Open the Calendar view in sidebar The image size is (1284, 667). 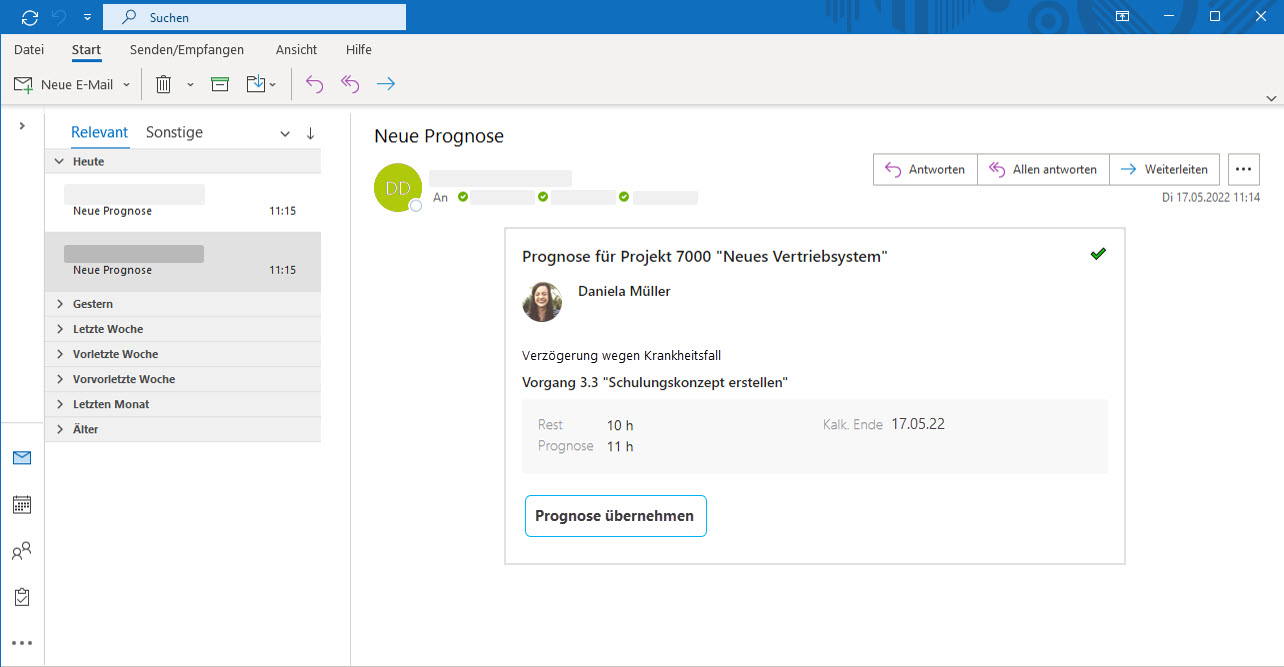click(22, 504)
